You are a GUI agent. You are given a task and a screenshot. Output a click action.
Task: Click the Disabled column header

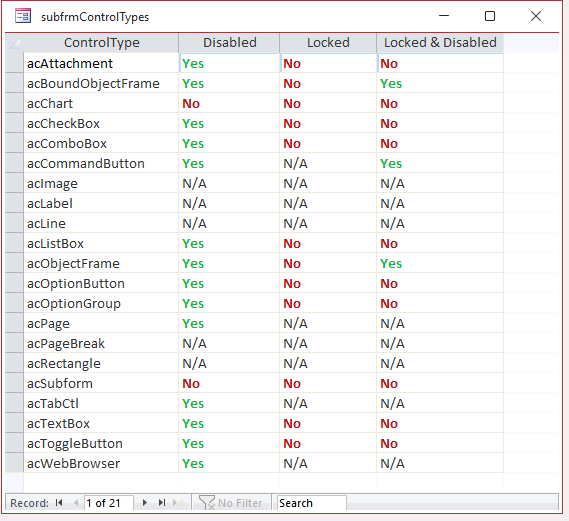(229, 43)
